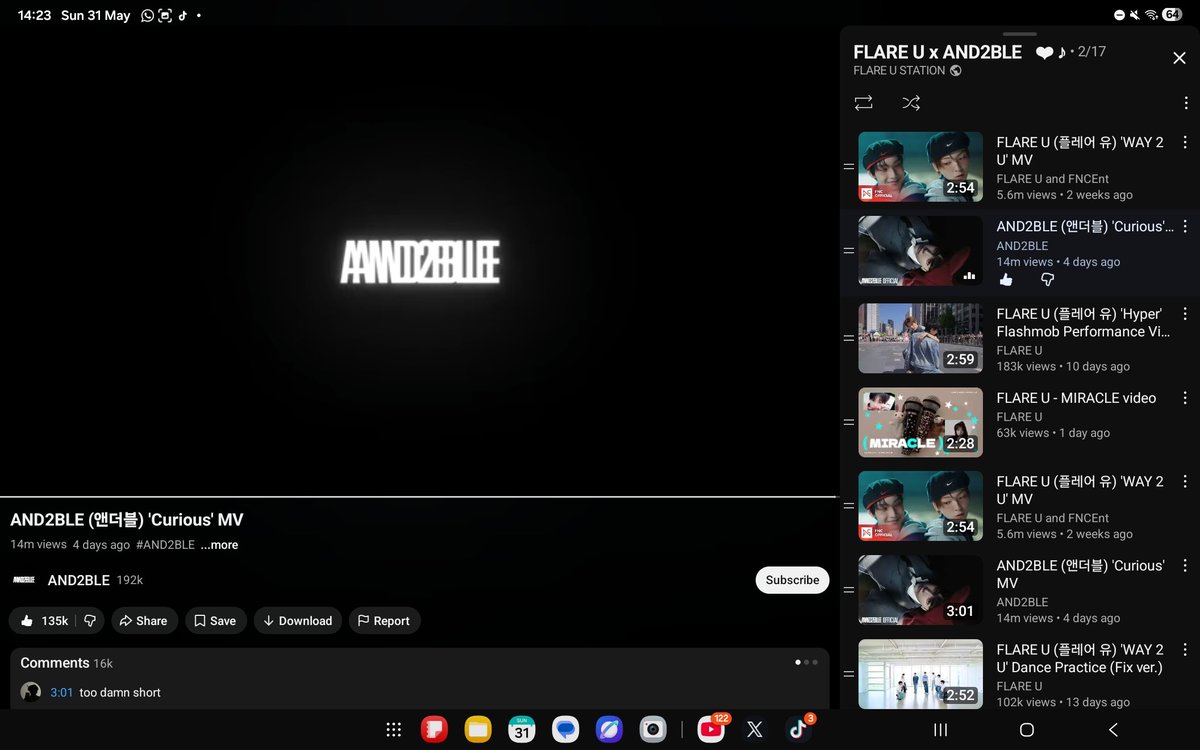The image size is (1200, 750).
Task: Tap the Wi-Fi icon in status bar
Action: click(1152, 15)
